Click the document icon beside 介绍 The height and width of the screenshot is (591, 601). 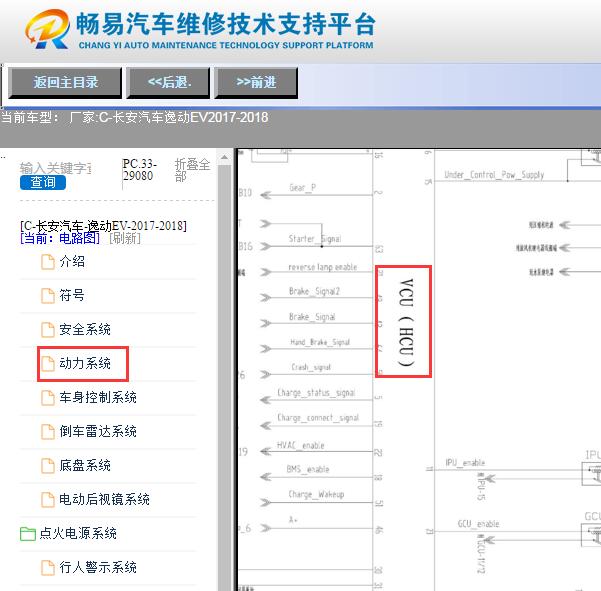click(x=48, y=262)
